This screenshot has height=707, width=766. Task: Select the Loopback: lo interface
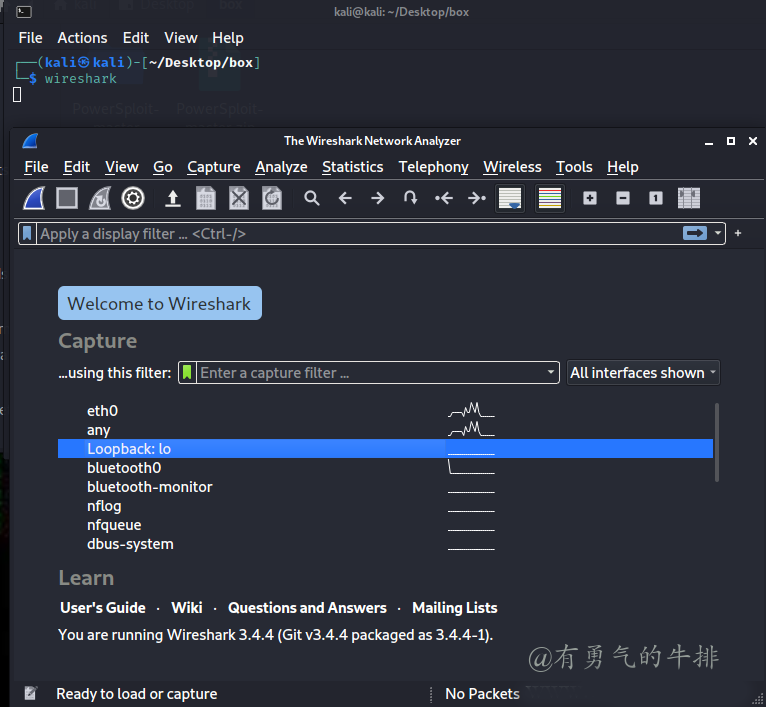tap(385, 449)
